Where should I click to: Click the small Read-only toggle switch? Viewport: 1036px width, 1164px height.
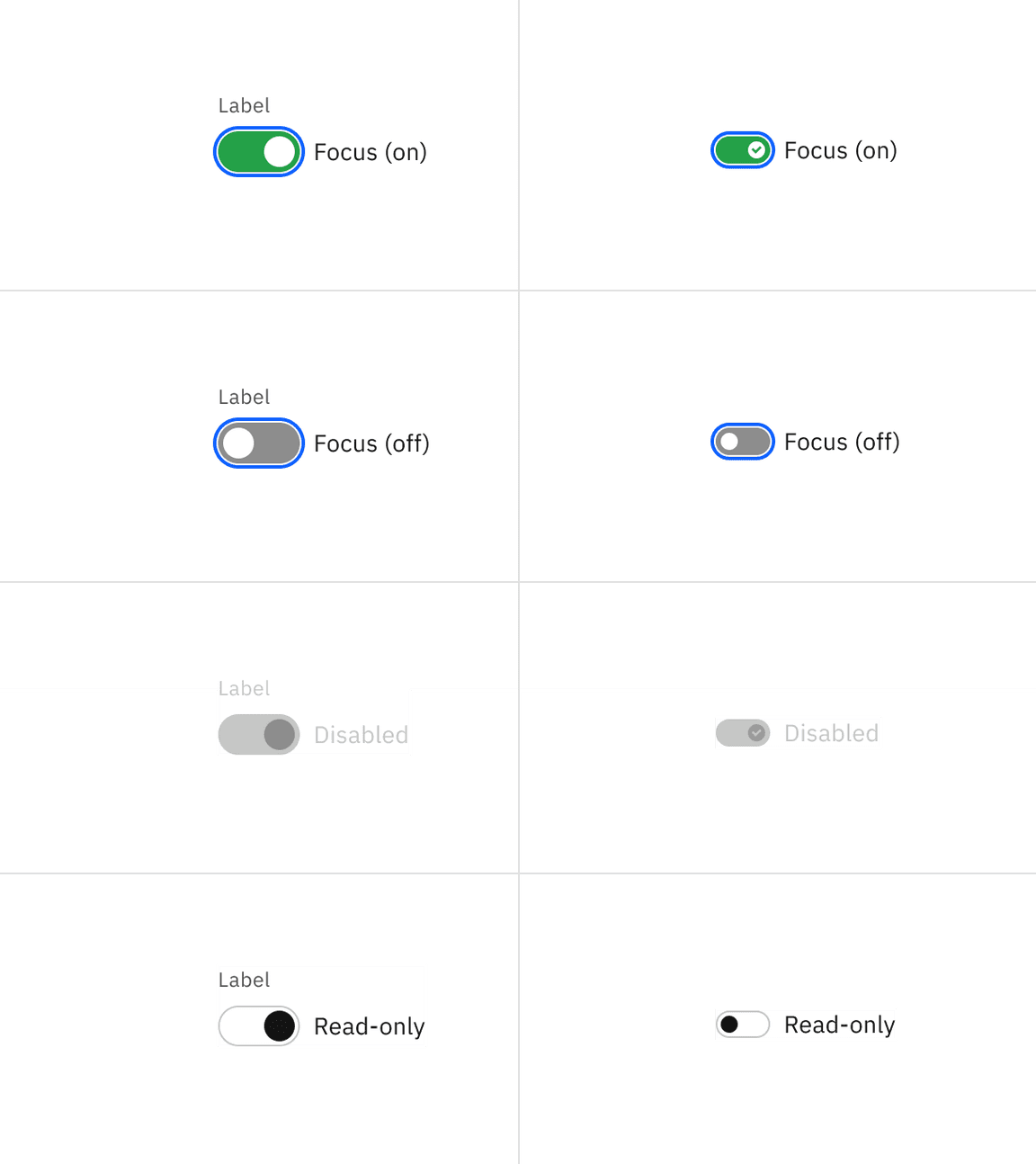(743, 1025)
